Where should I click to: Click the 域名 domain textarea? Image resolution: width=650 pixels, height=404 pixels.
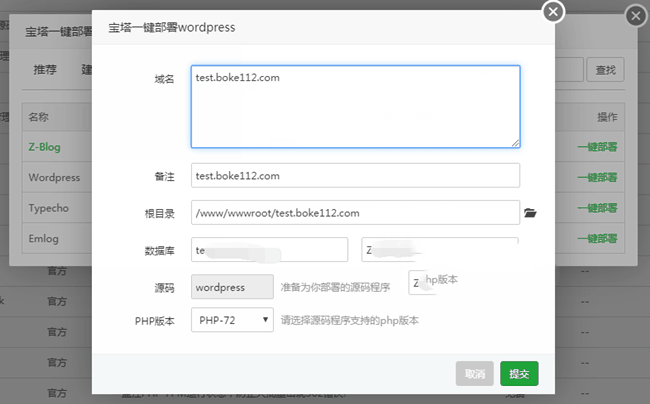[x=355, y=106]
